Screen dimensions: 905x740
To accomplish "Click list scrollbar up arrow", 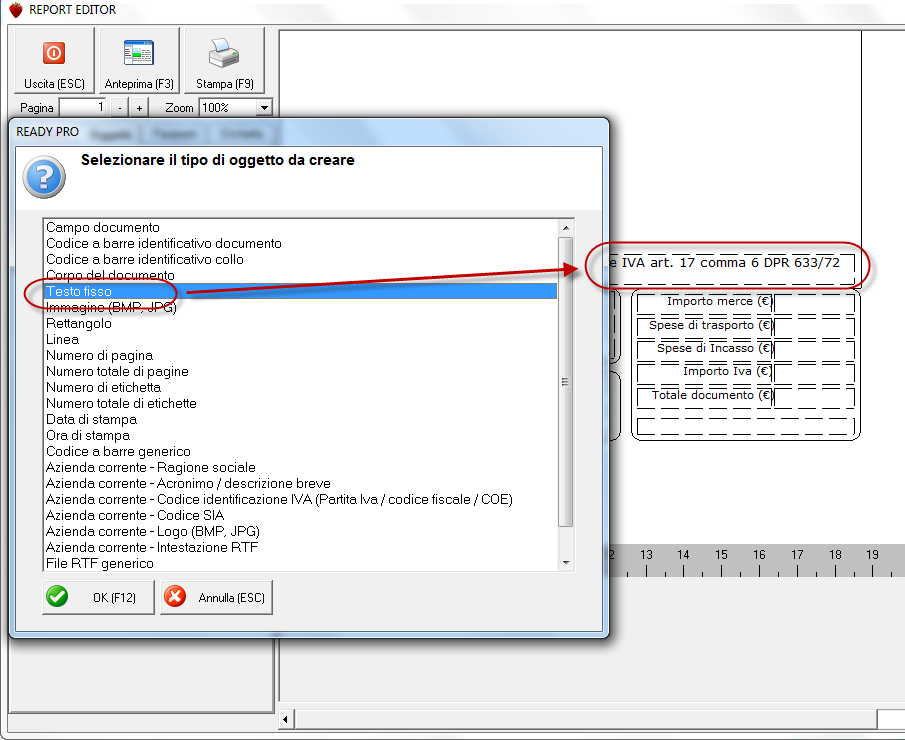I will (566, 228).
